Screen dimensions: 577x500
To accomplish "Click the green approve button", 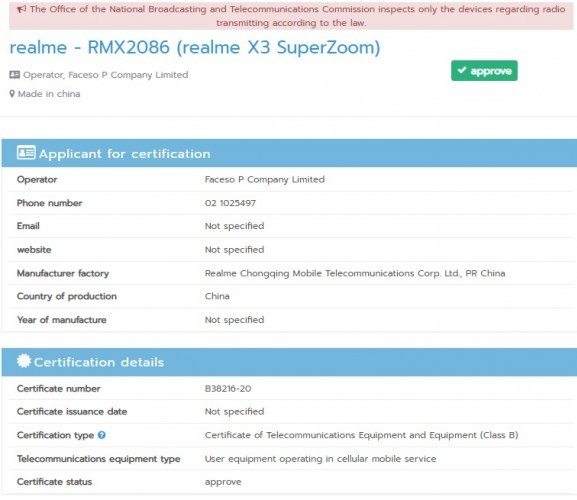I will 484,71.
